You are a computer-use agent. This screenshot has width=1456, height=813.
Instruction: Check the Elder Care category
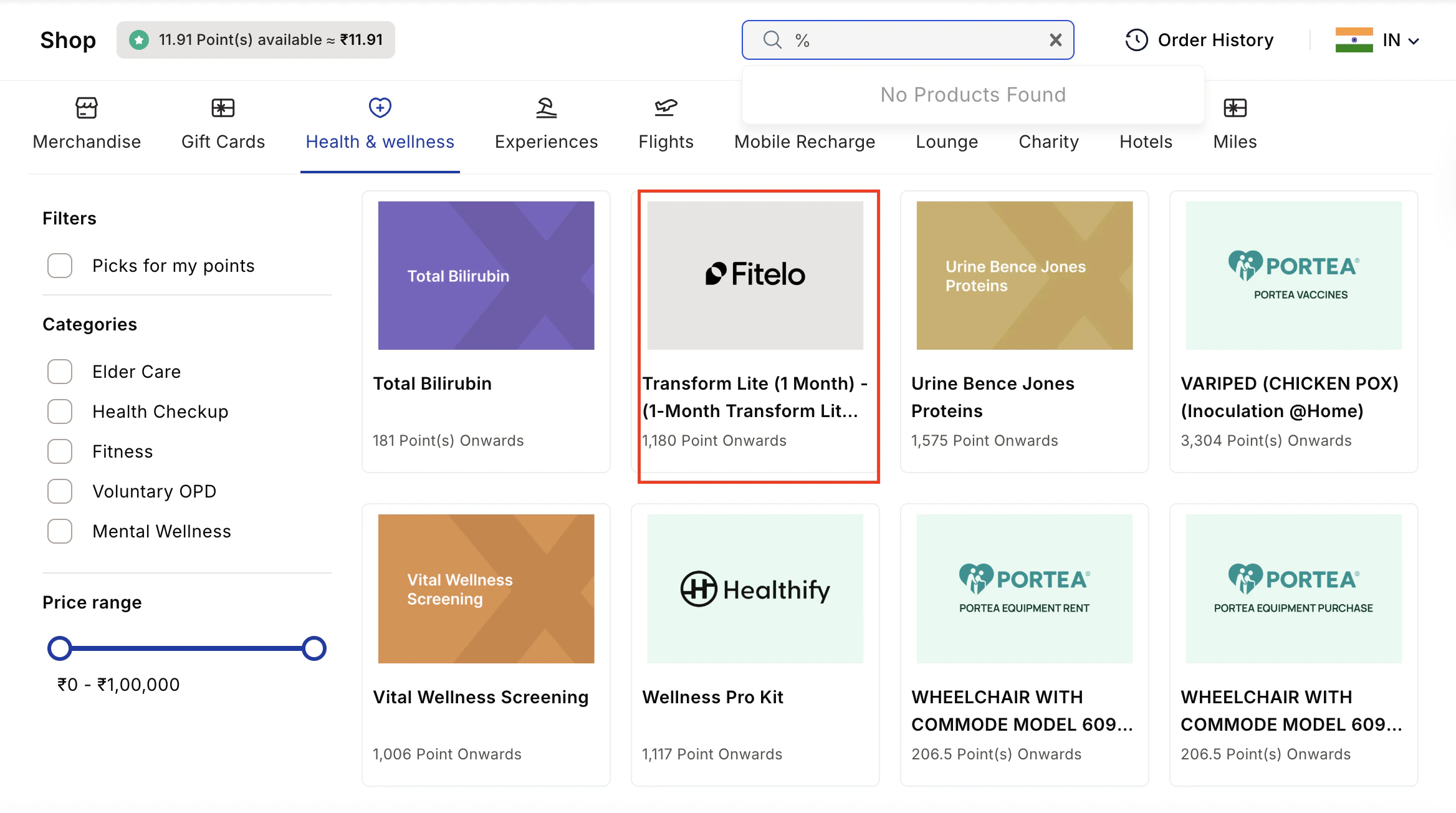click(60, 372)
